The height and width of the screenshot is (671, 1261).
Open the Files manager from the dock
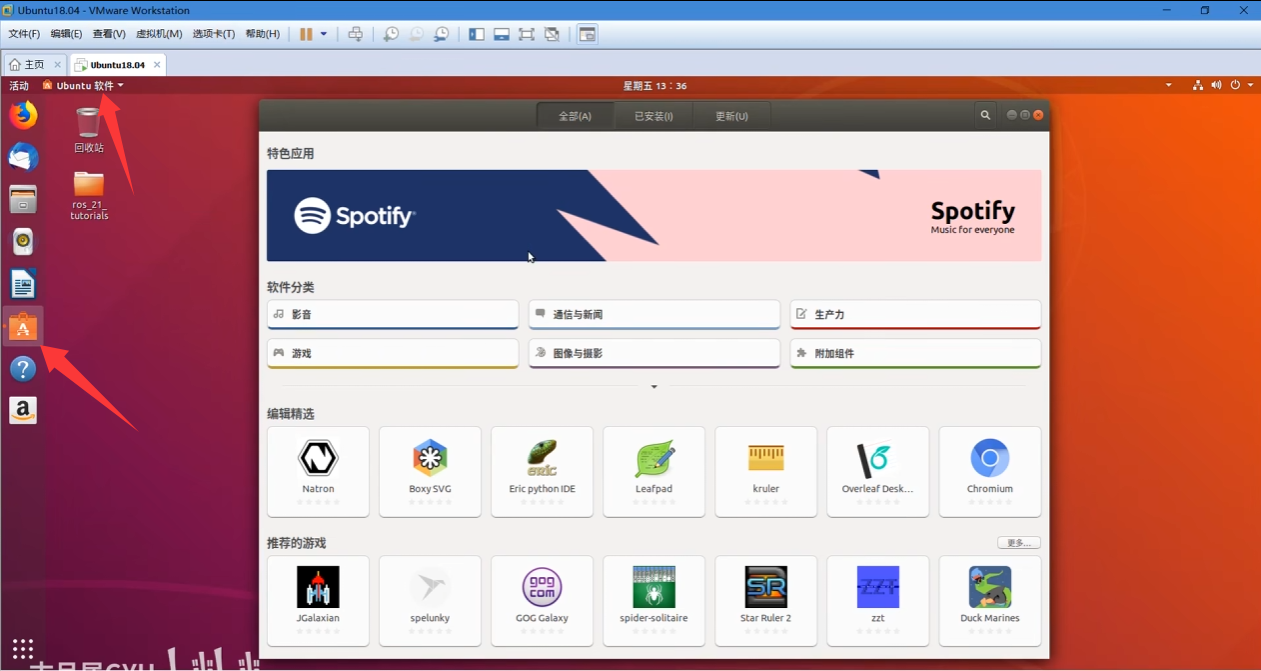point(23,199)
